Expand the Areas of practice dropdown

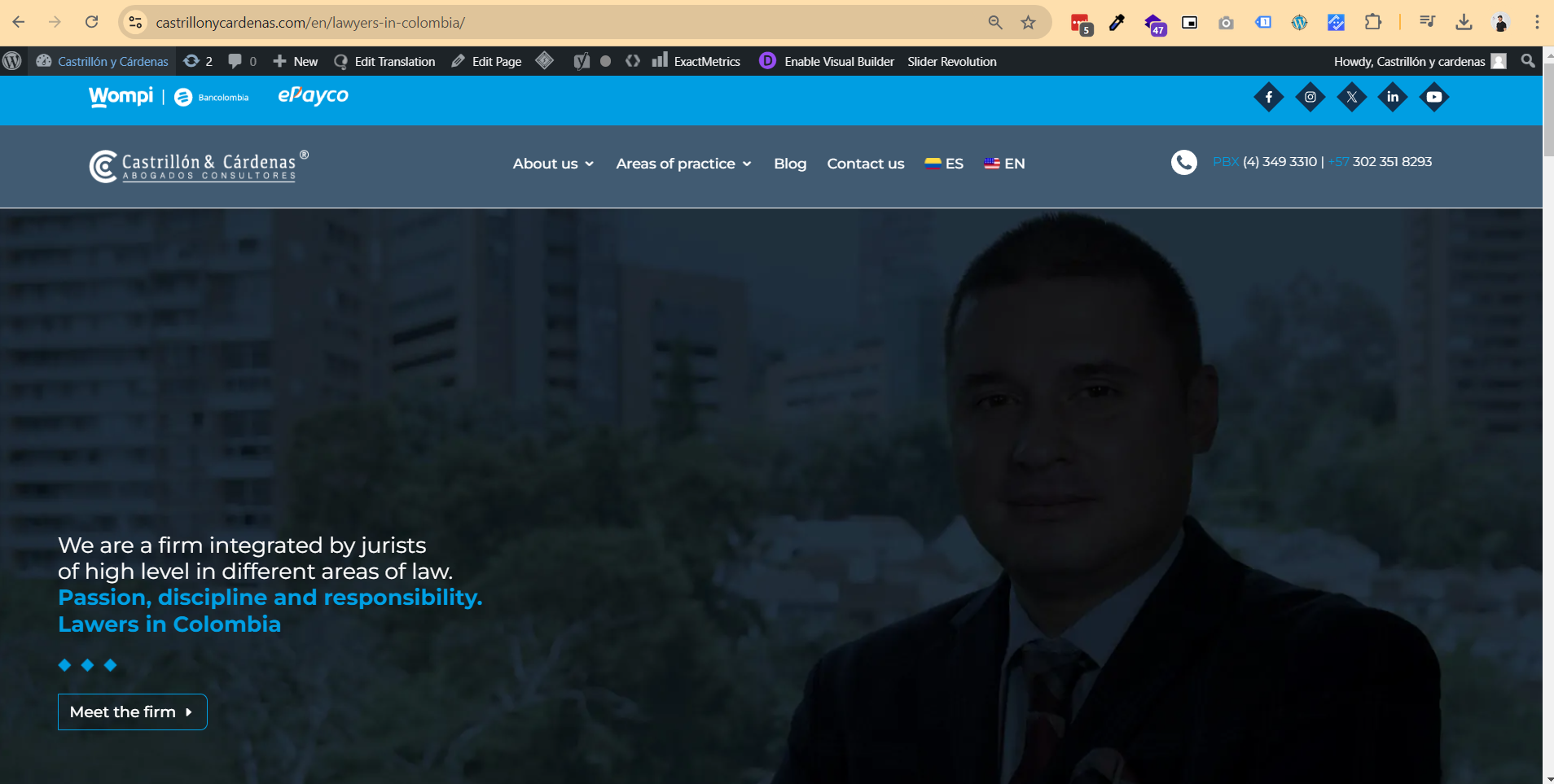point(683,164)
